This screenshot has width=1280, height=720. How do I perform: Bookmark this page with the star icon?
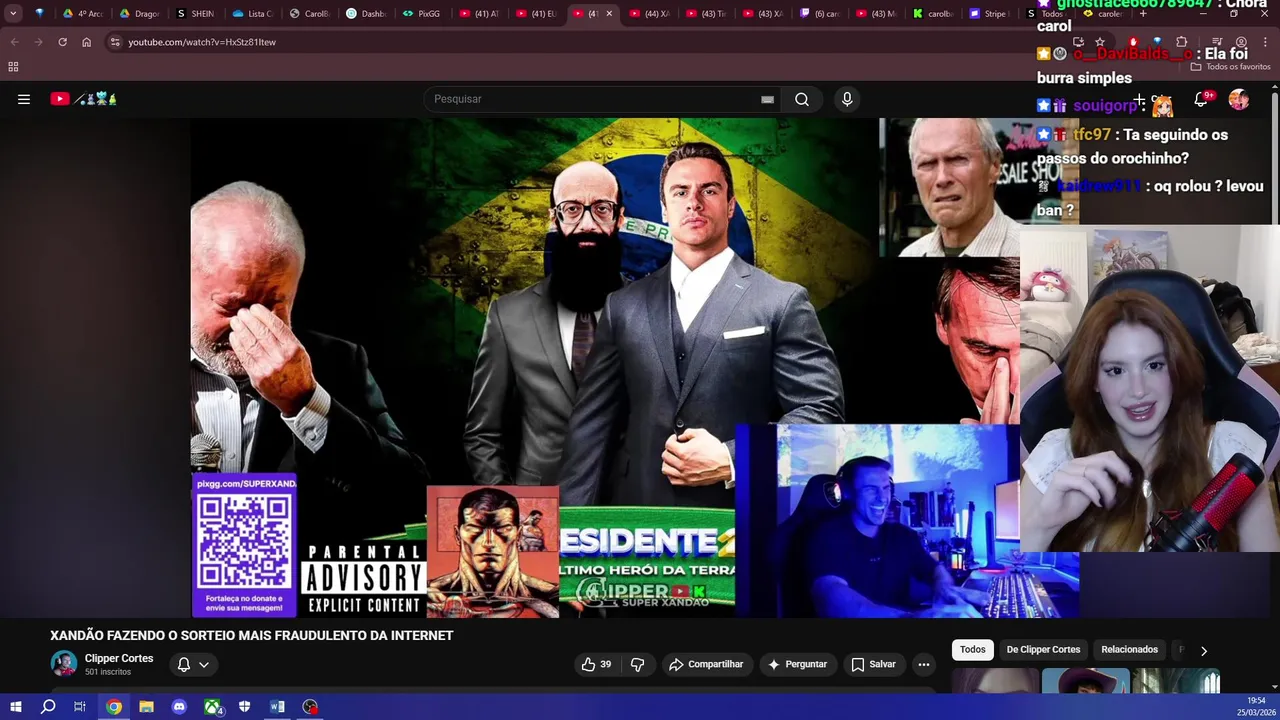pyautogui.click(x=1100, y=42)
